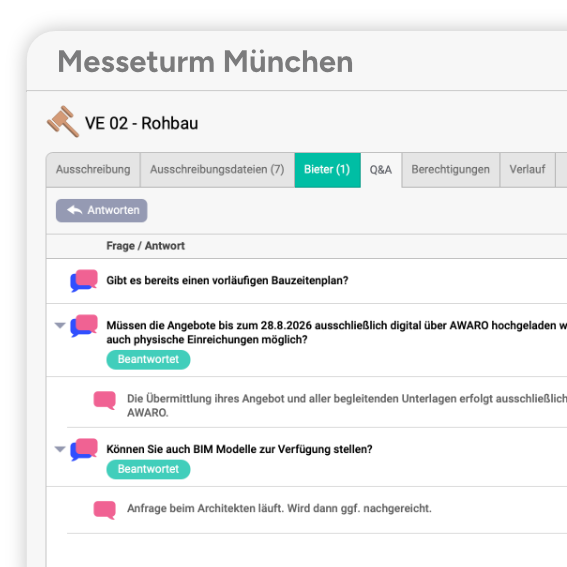Show the Verlauf tab
This screenshot has width=567, height=567.
(x=527, y=170)
